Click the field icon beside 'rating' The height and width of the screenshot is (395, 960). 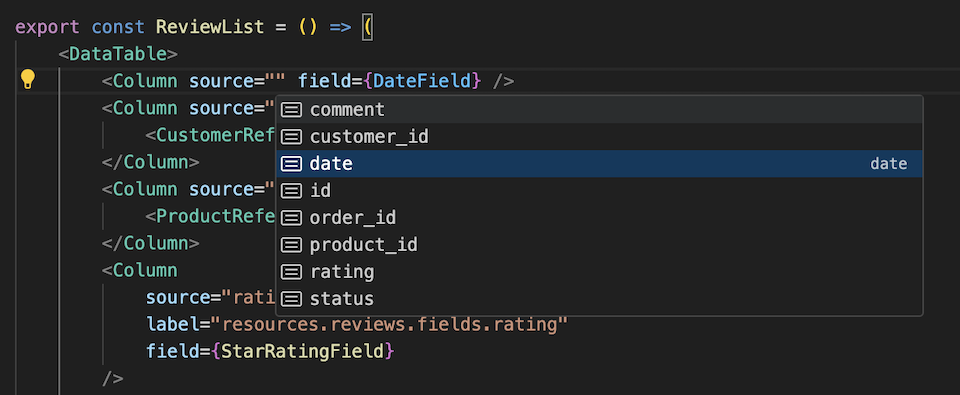(x=291, y=272)
